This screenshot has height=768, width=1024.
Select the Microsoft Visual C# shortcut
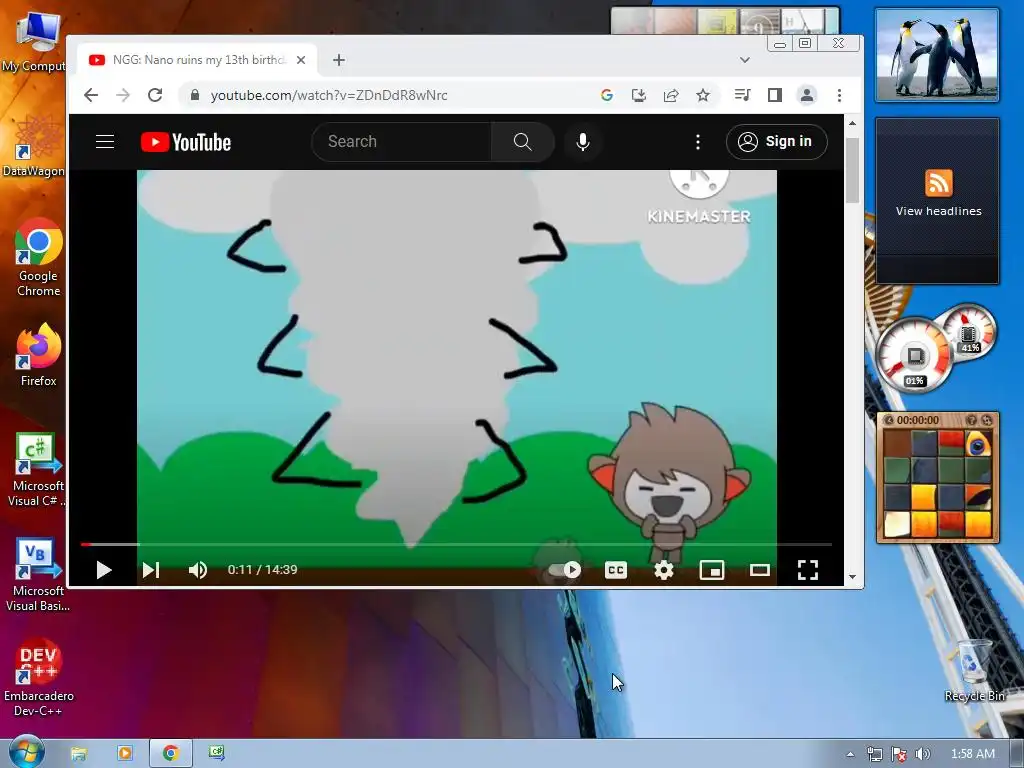[x=36, y=470]
